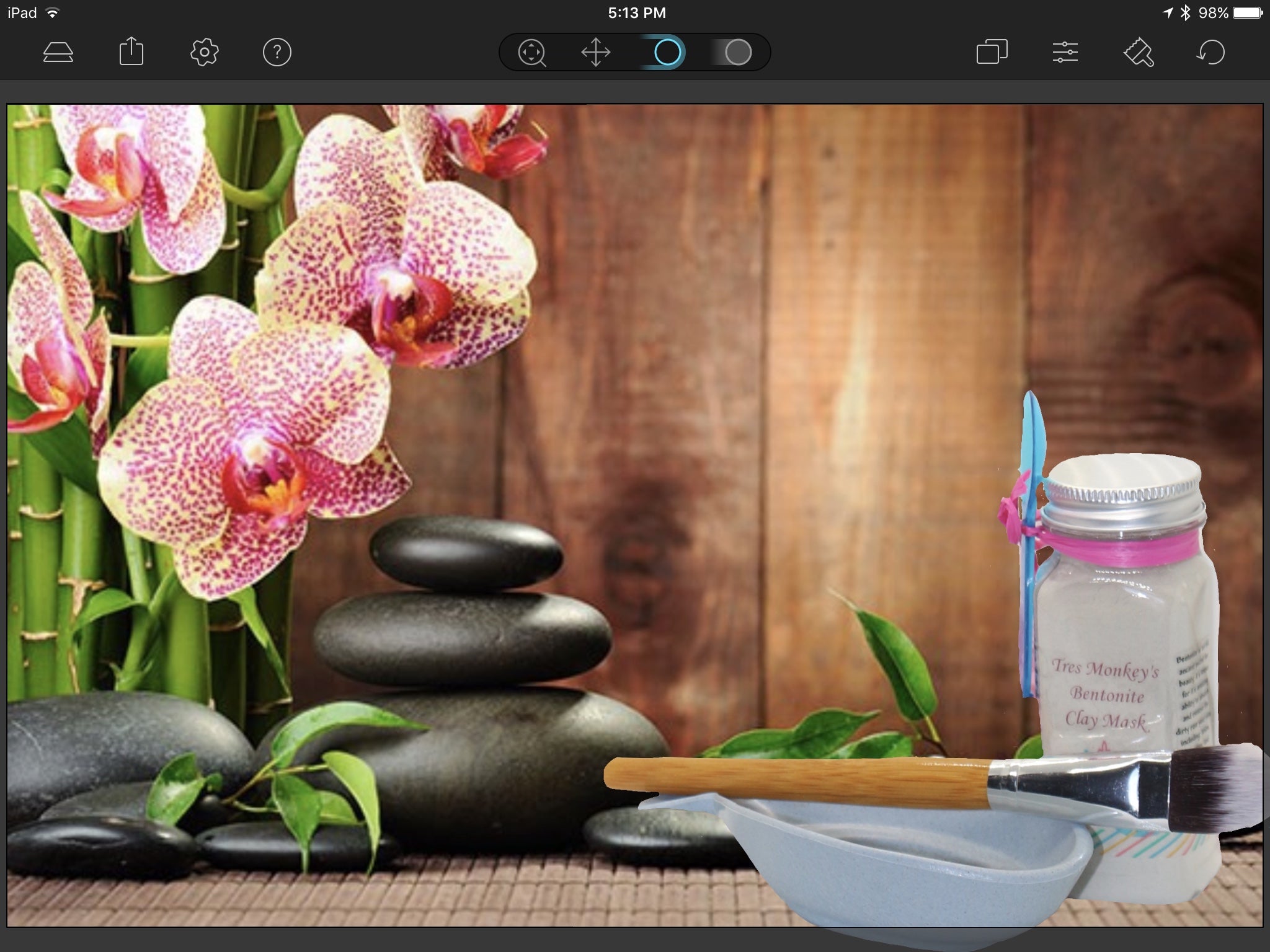Open the adjustment sliders icon
The height and width of the screenshot is (952, 1270).
click(1065, 52)
